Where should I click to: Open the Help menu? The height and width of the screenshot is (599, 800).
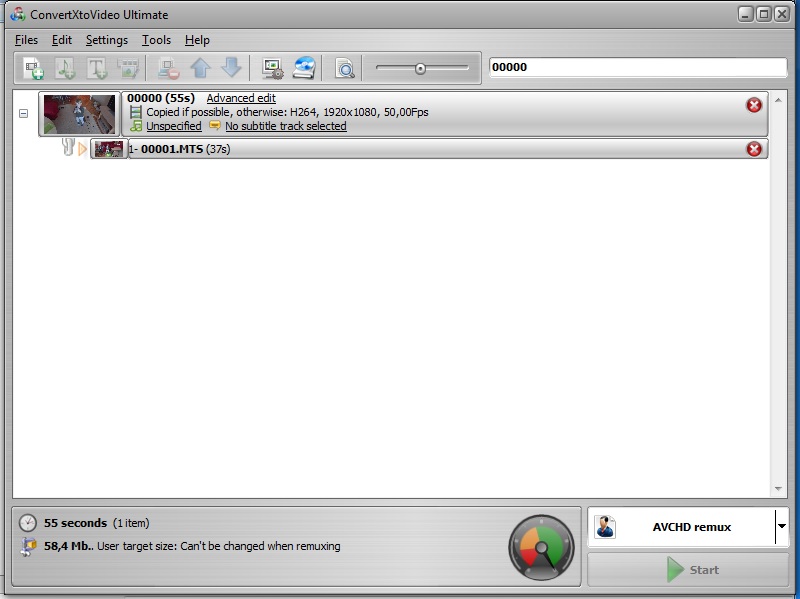click(197, 40)
